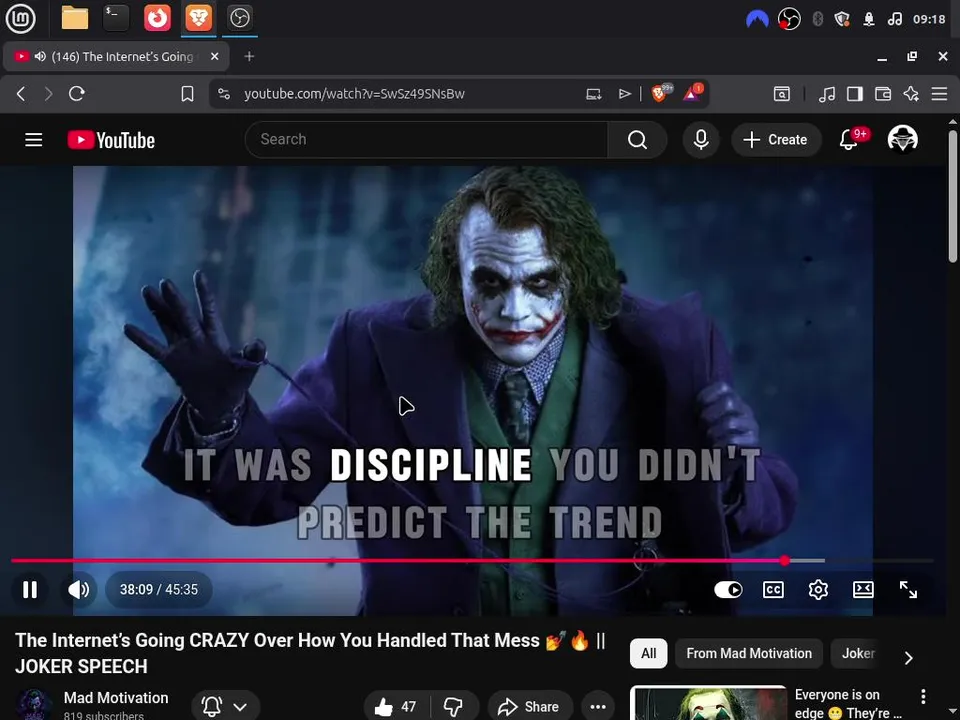This screenshot has height=720, width=960.
Task: Click the YouTube Search field
Action: (x=426, y=140)
